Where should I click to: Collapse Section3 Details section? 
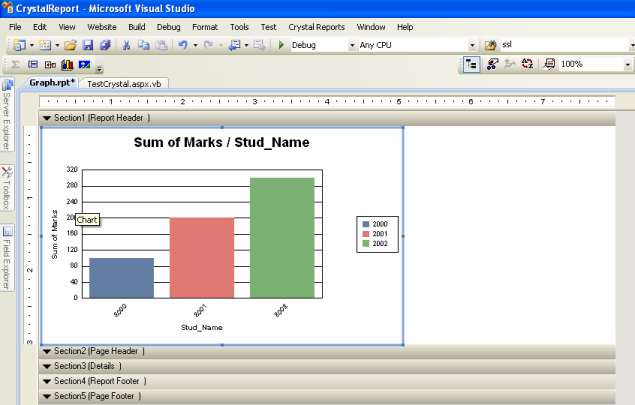pos(46,366)
